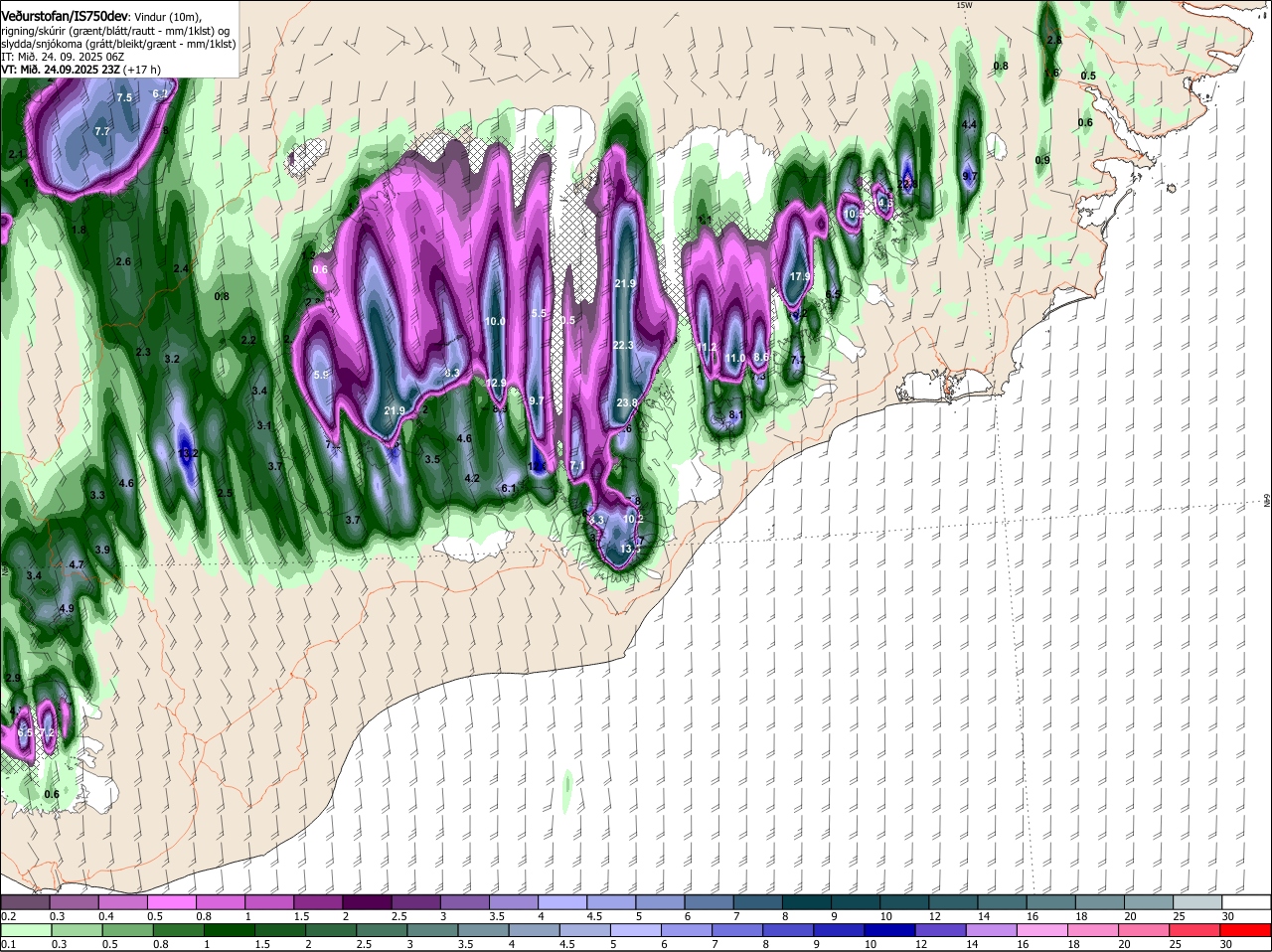Click the 17.9 precipitation value
Viewport: 1272px width, 952px height.
click(799, 276)
